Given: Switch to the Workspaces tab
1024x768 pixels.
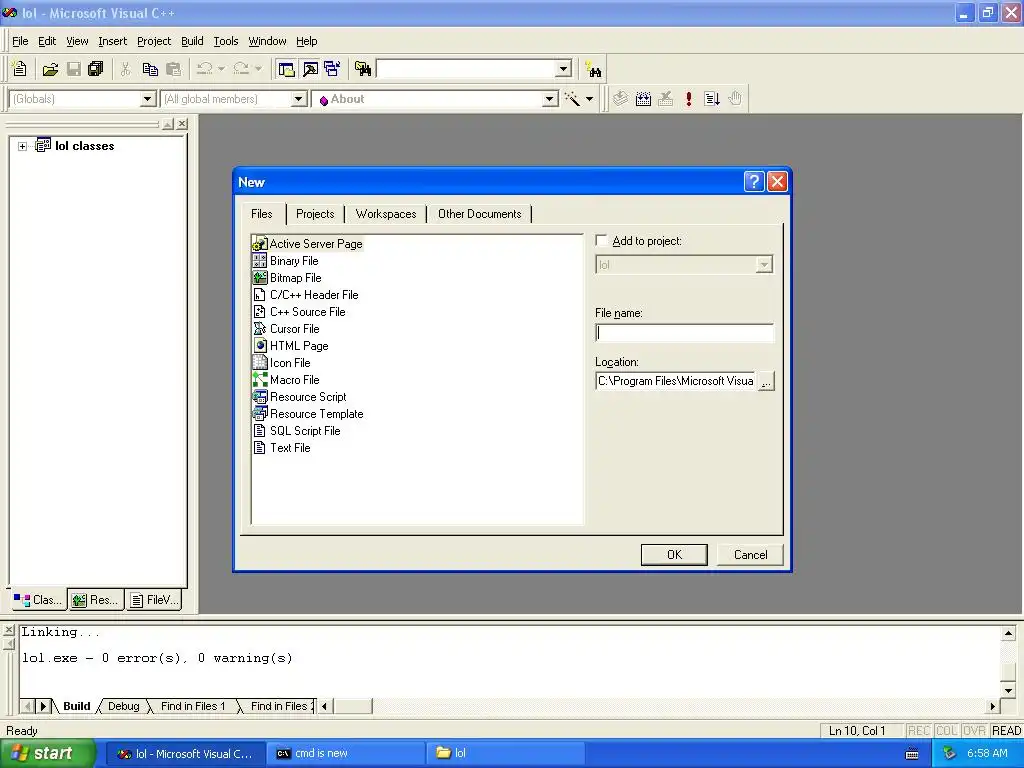Looking at the screenshot, I should click(x=386, y=214).
